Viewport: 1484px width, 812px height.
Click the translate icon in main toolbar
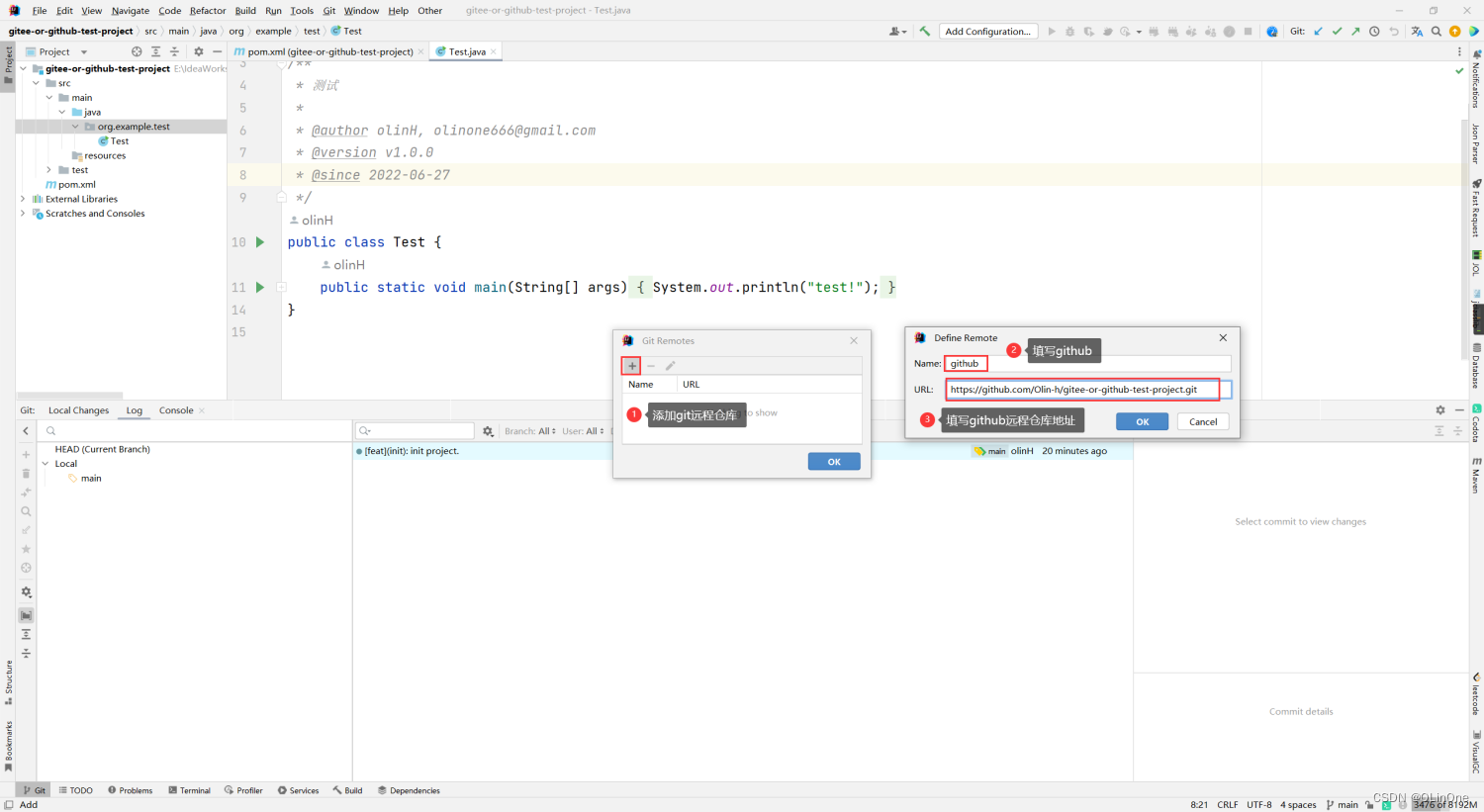coord(1417,32)
